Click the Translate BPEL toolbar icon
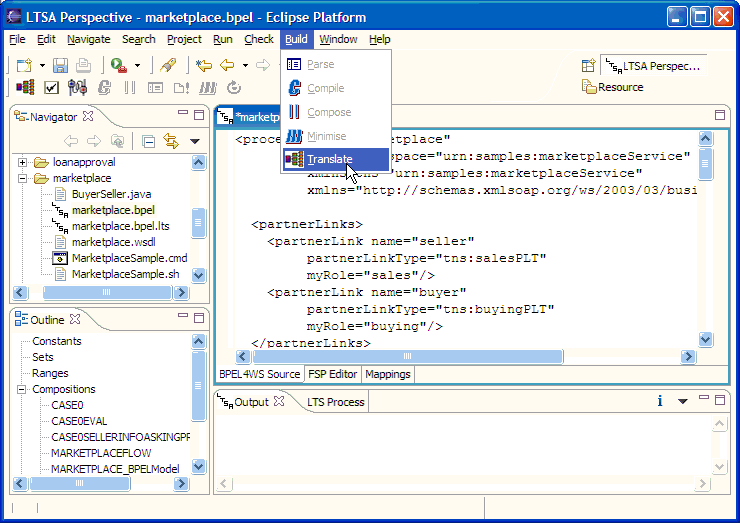Viewport: 740px width, 523px height. click(27, 88)
